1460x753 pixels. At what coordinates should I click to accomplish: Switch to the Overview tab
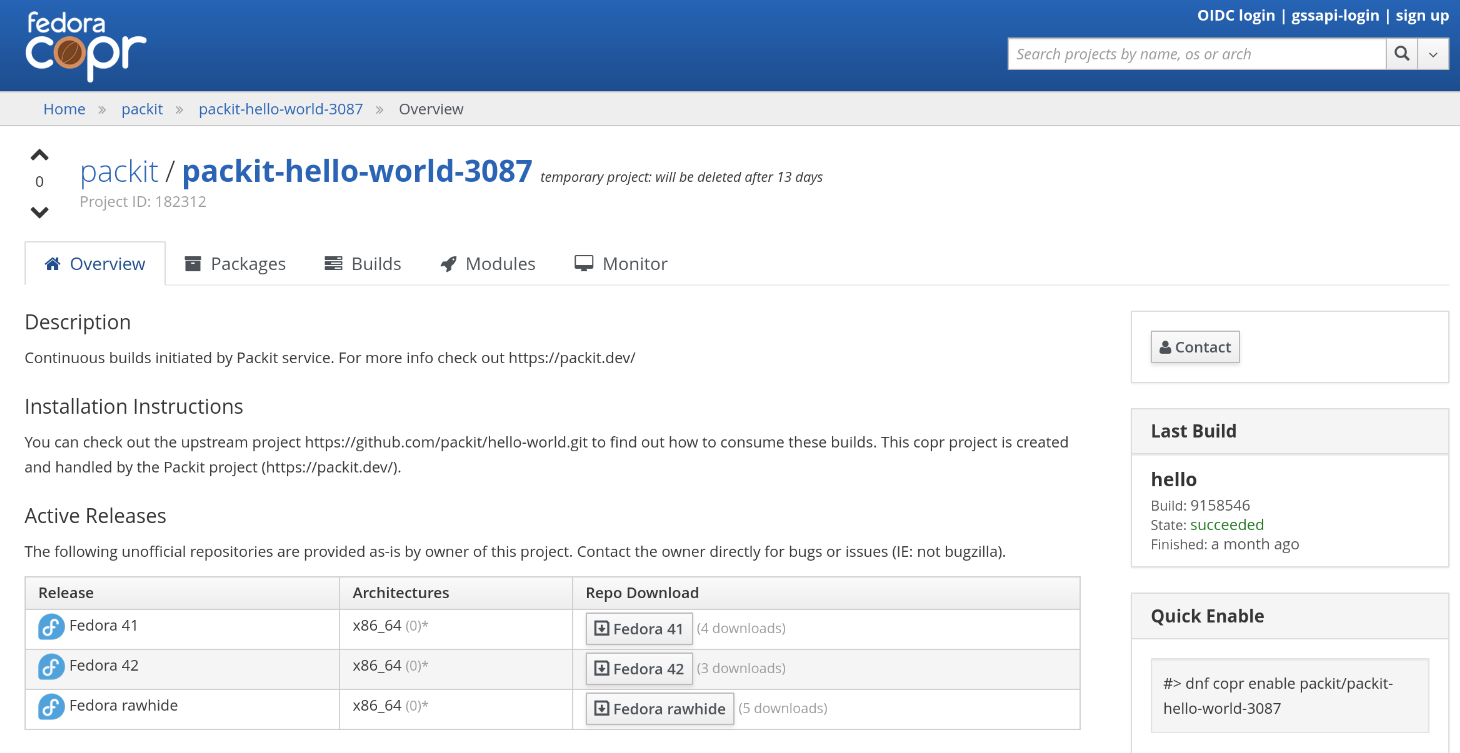95,264
